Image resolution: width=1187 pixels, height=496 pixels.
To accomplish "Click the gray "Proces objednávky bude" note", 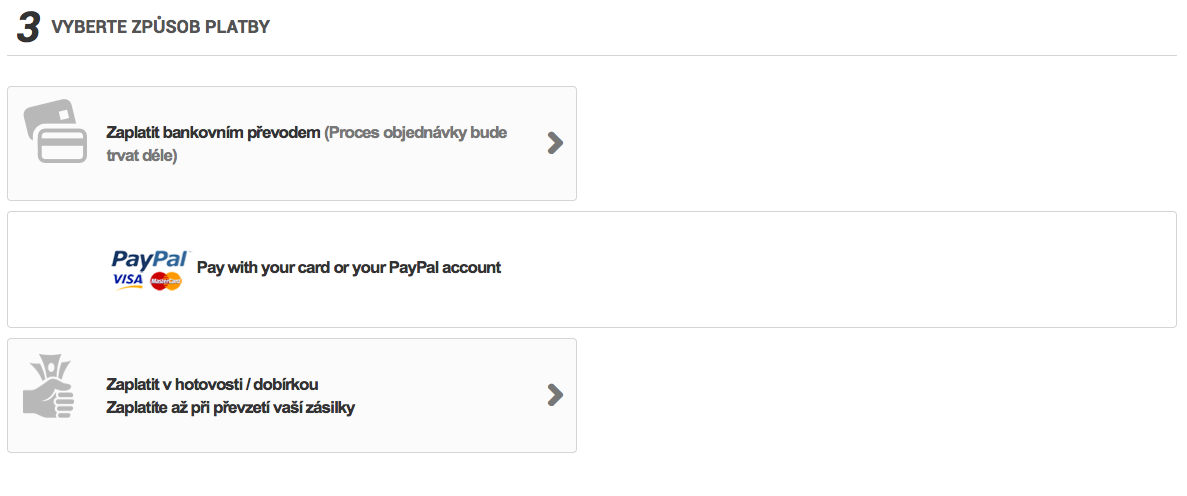I will (x=416, y=133).
